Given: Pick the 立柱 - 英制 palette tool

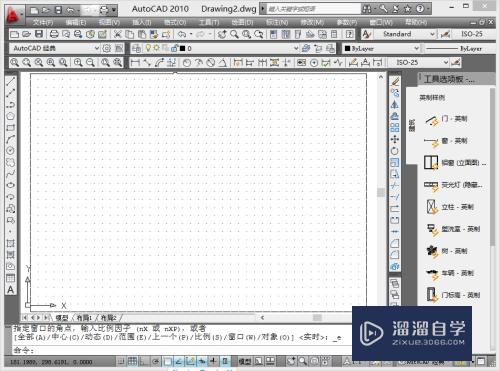Looking at the screenshot, I should click(450, 207).
